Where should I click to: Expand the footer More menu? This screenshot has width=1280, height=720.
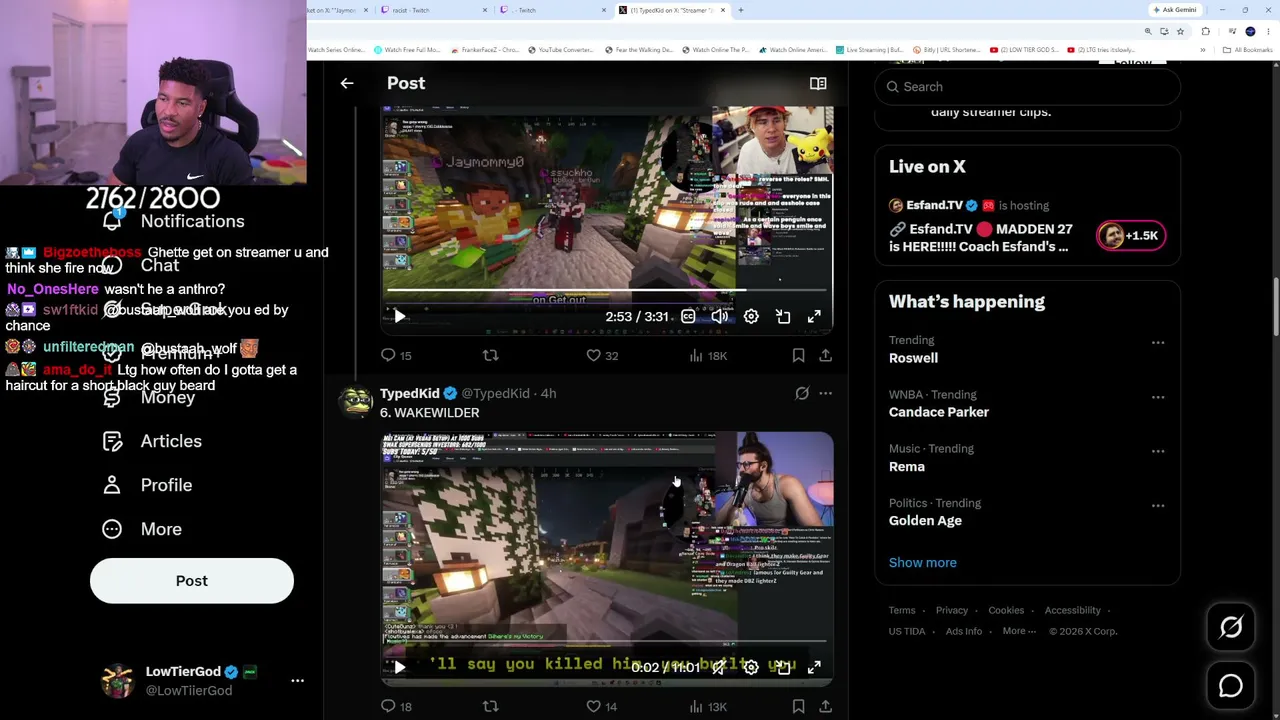[x=1019, y=631]
